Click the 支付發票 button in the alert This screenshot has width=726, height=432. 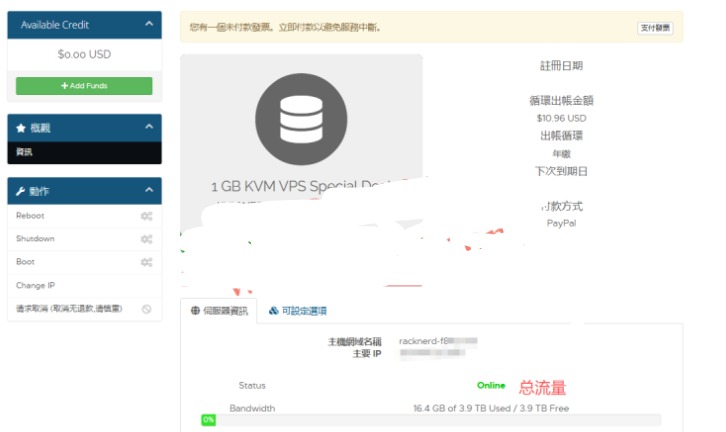click(655, 28)
